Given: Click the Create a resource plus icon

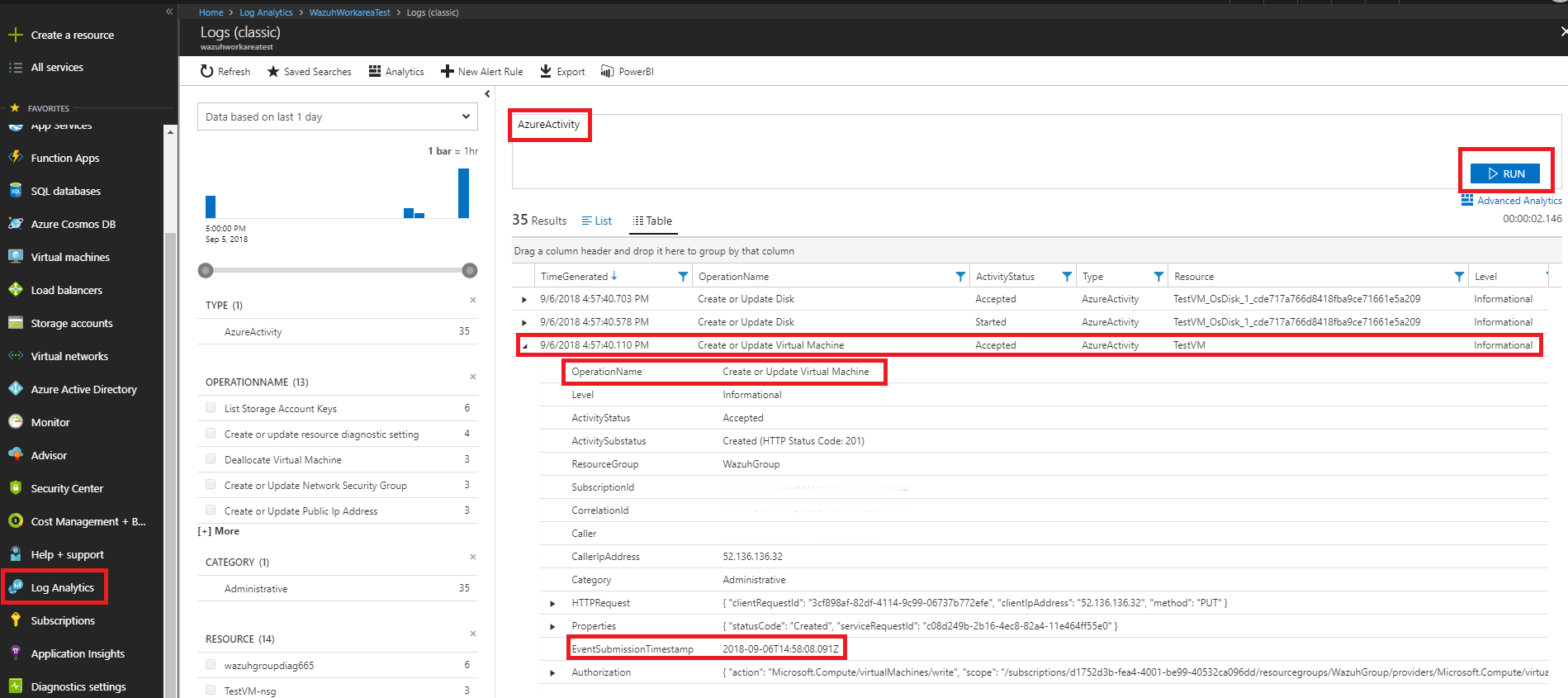Looking at the screenshot, I should pyautogui.click(x=15, y=35).
